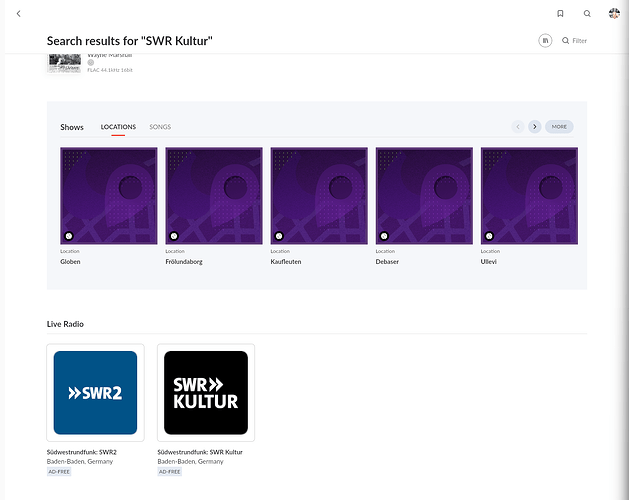
Task: Open search via the top magnifier icon
Action: (587, 14)
